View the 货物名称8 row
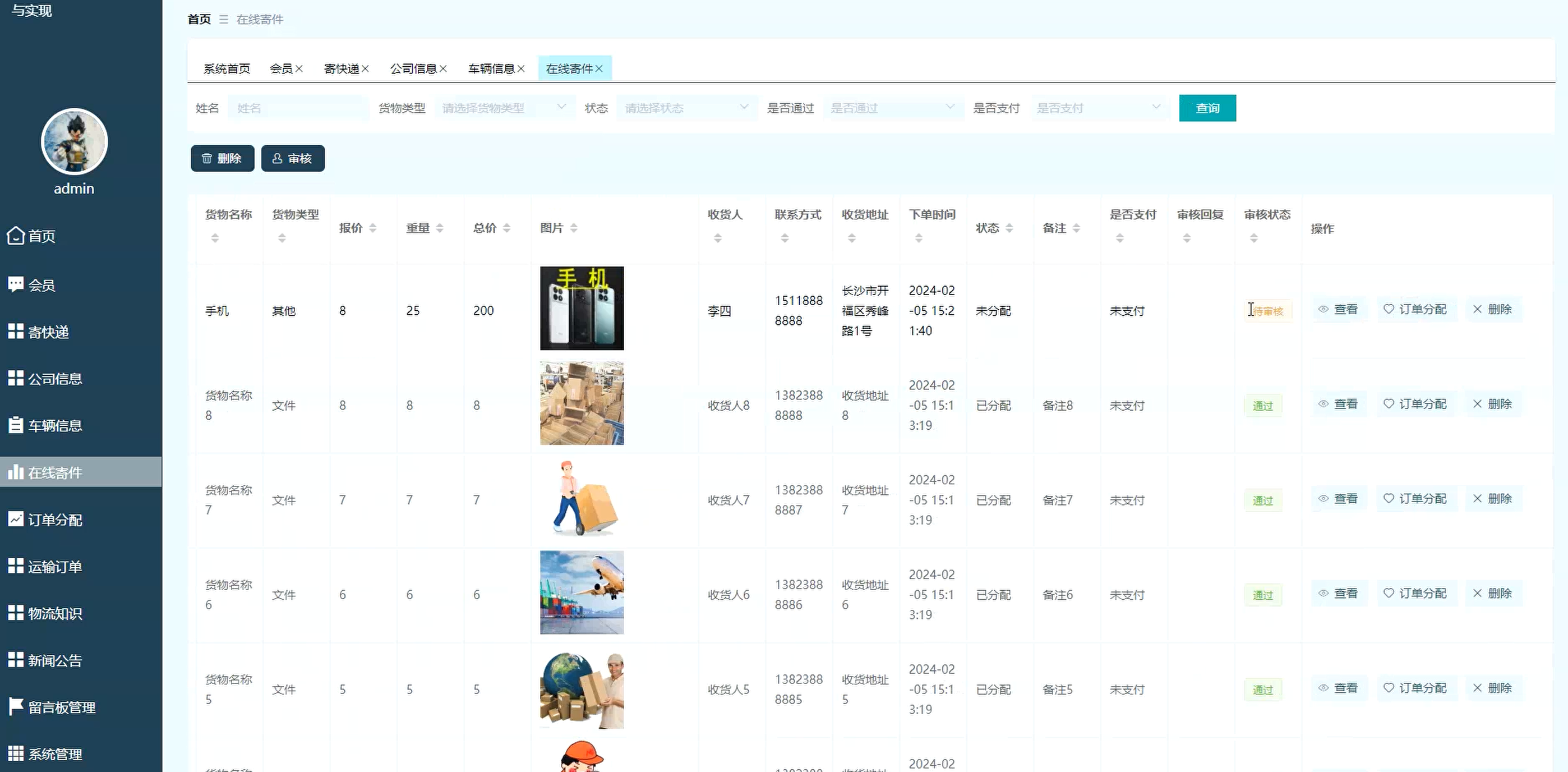 pos(1339,403)
